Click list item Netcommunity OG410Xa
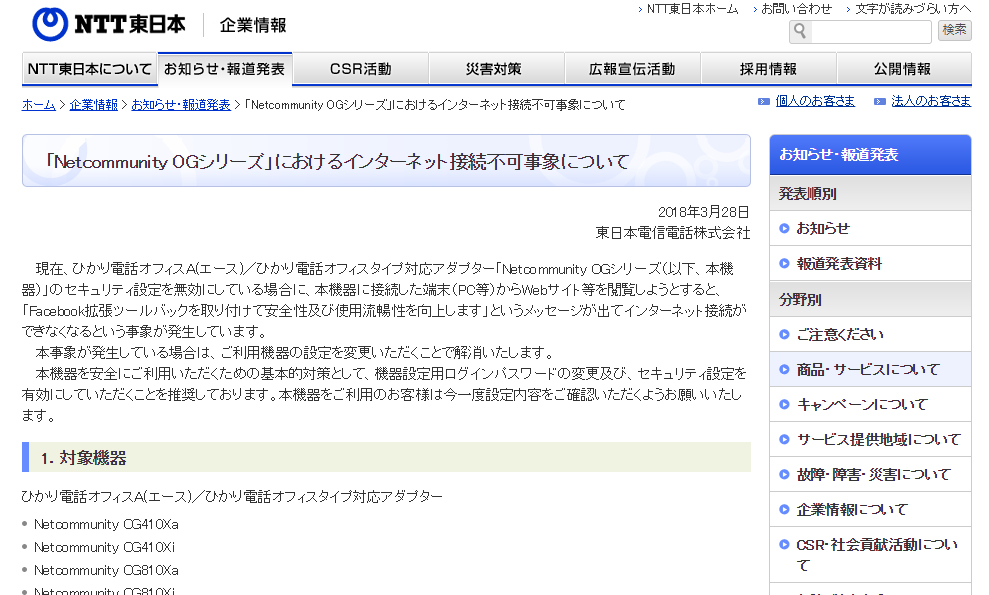Image resolution: width=989 pixels, height=595 pixels. coord(106,524)
